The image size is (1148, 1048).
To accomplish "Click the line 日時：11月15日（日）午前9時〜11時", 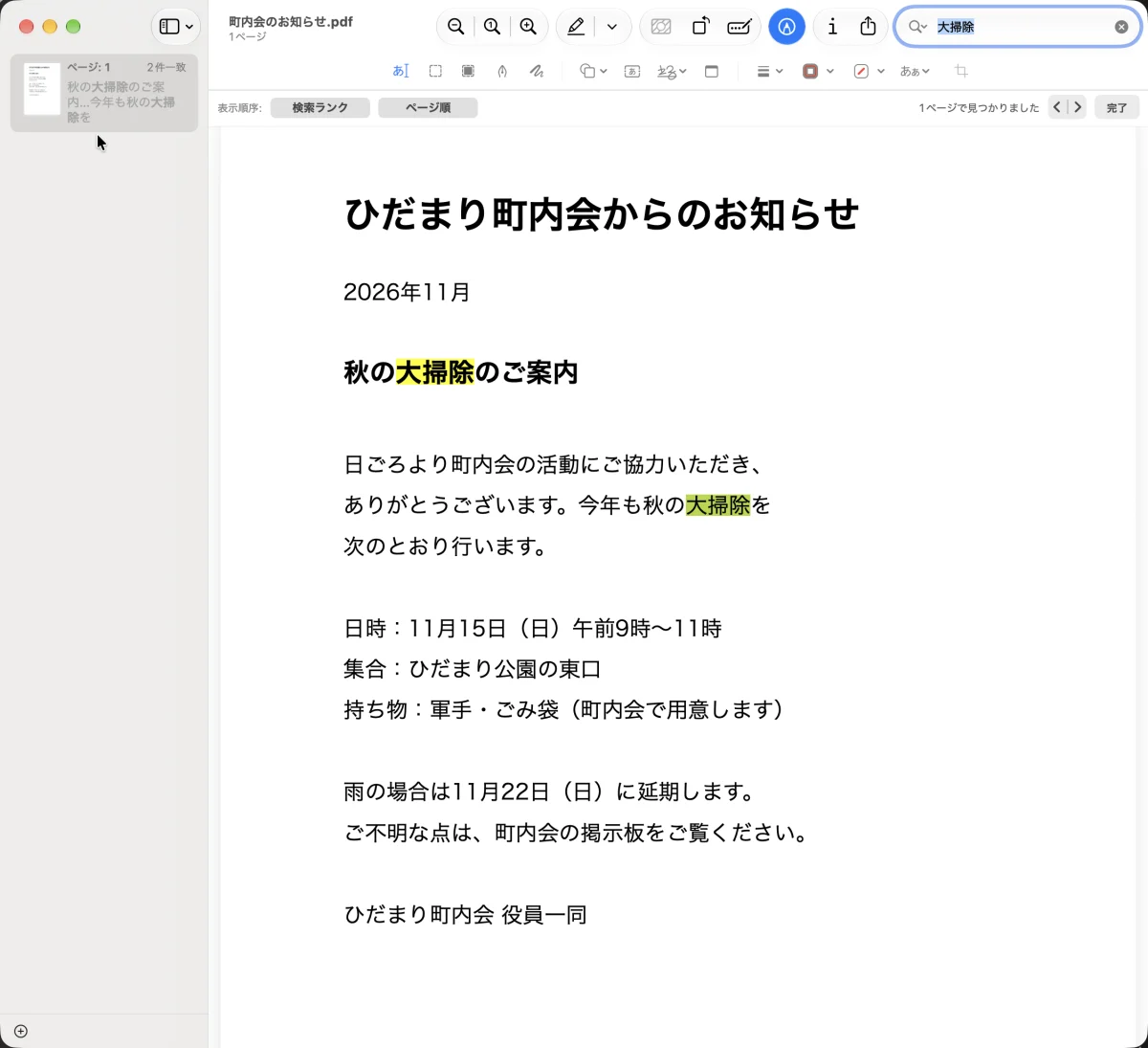I will coord(533,628).
